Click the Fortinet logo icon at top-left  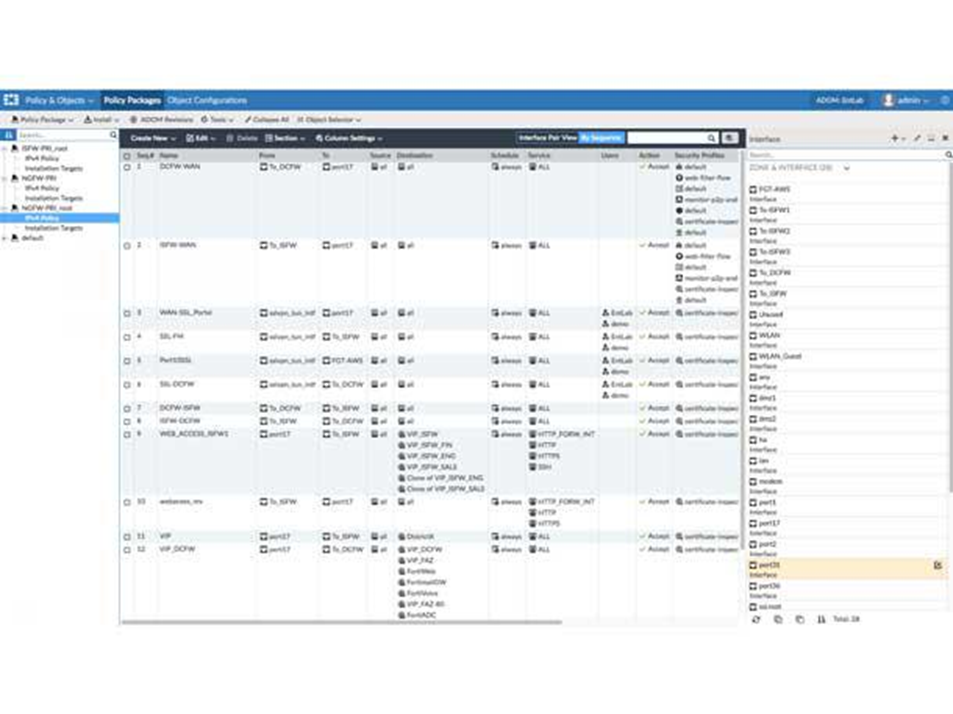(11, 100)
